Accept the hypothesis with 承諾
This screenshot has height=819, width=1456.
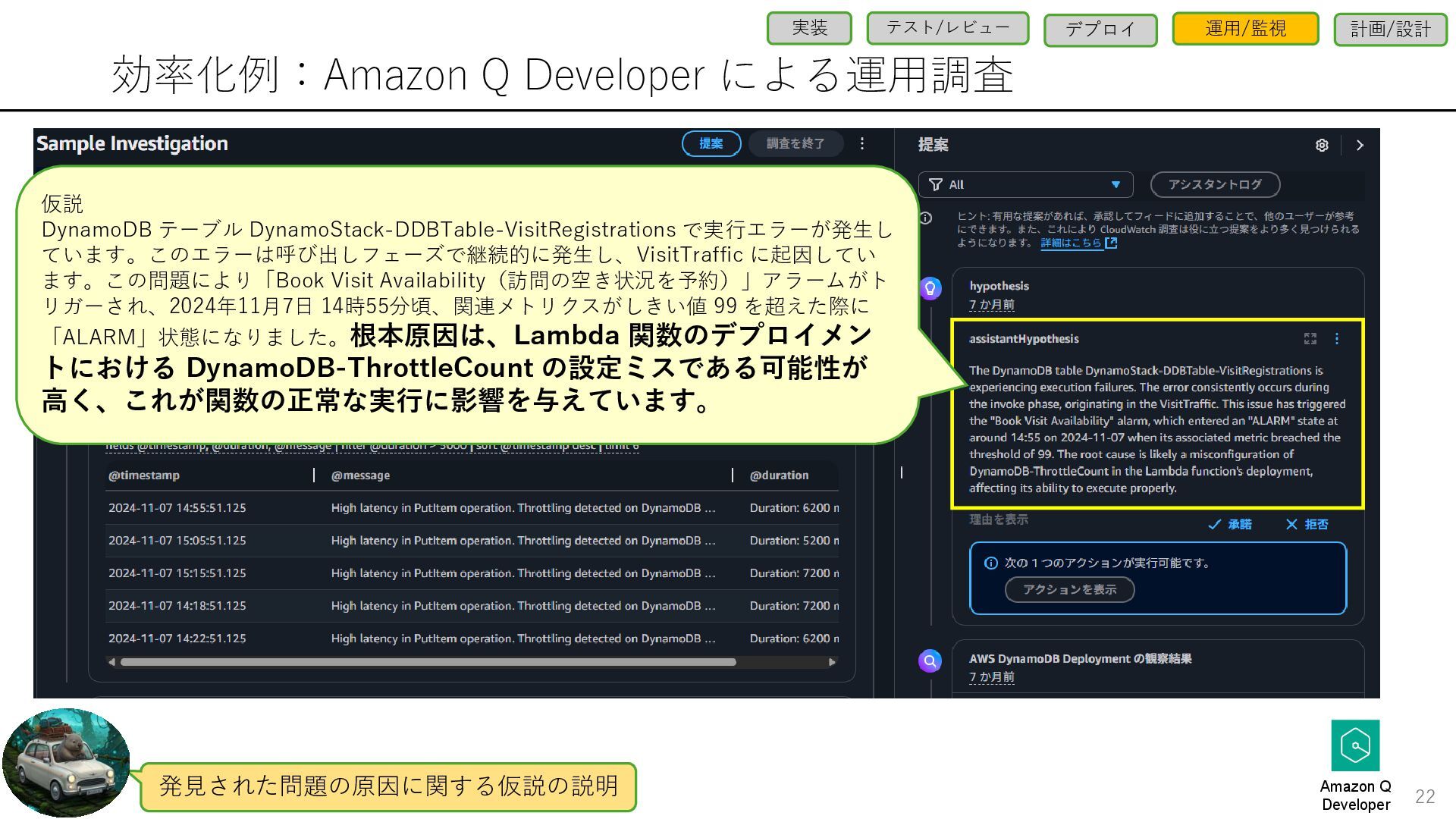click(1230, 524)
